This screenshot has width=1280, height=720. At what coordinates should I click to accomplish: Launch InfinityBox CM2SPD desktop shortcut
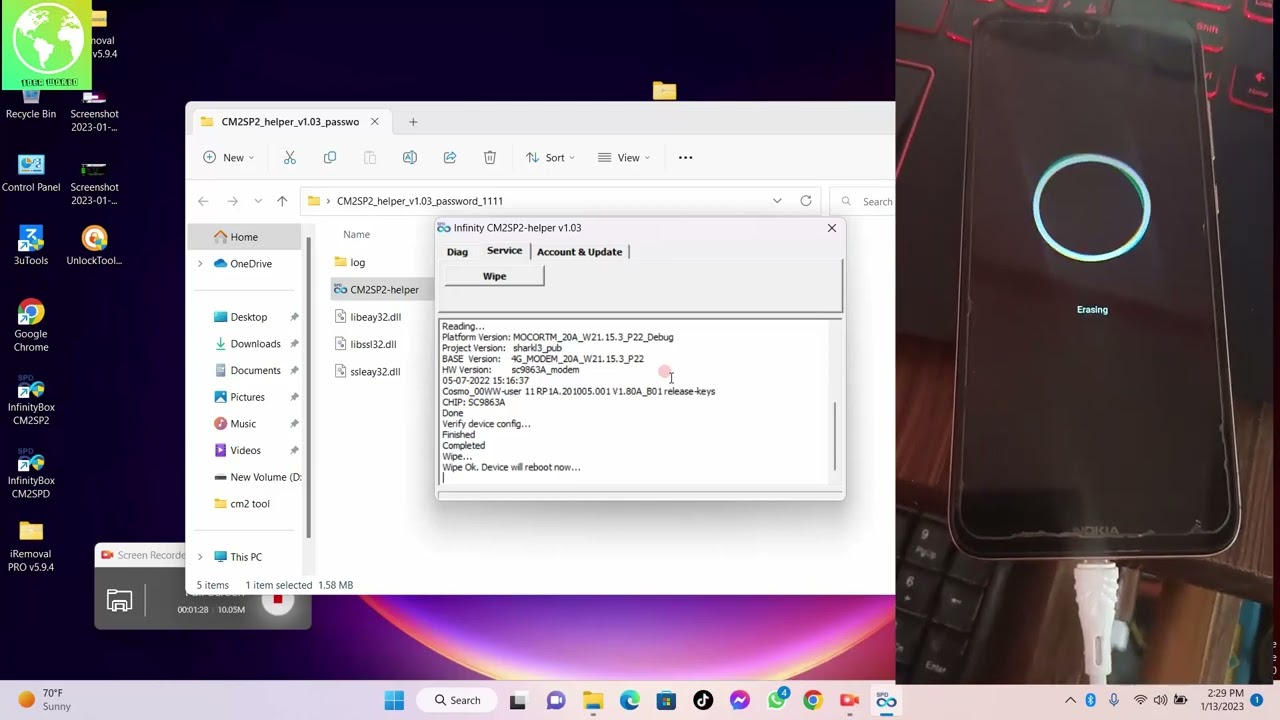(31, 473)
